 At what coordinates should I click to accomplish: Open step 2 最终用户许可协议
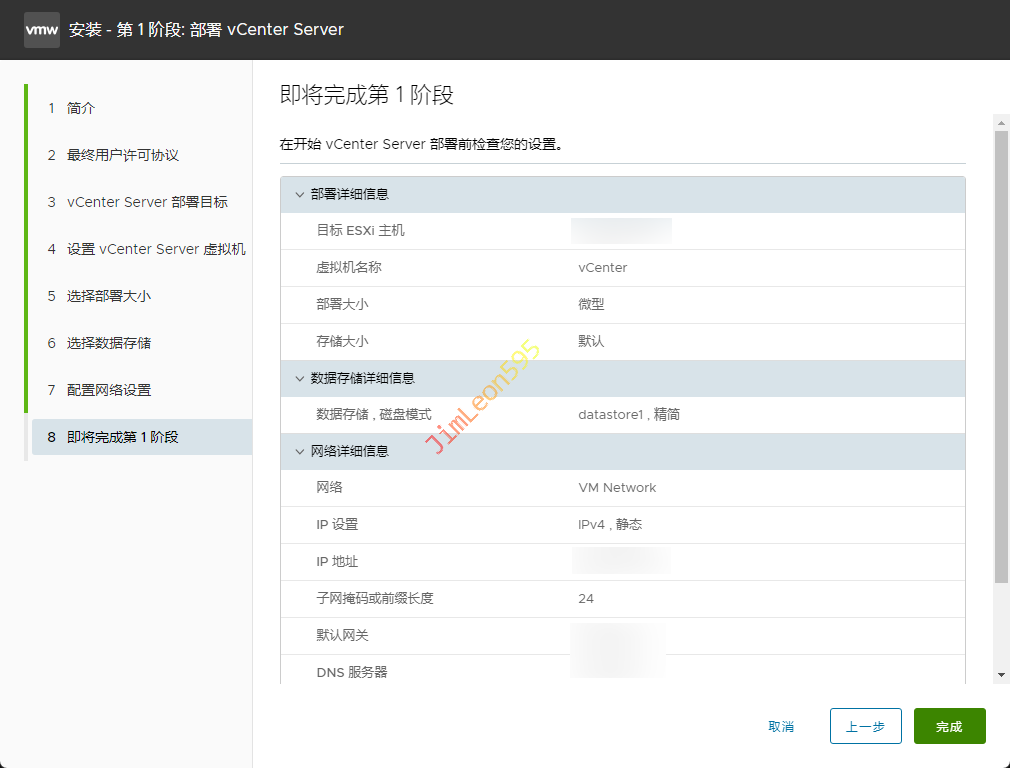[122, 155]
